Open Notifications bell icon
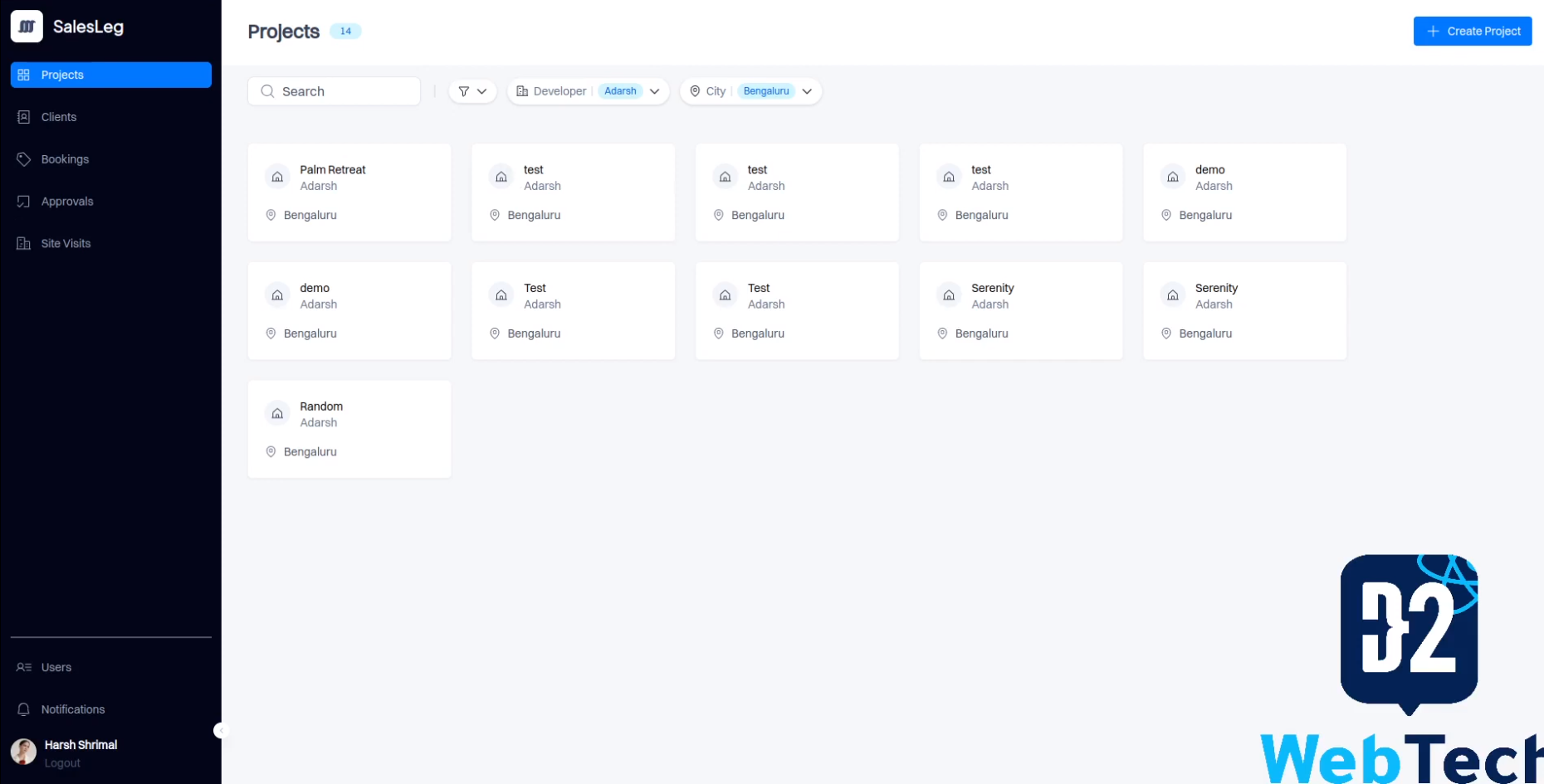Image resolution: width=1544 pixels, height=784 pixels. [24, 709]
